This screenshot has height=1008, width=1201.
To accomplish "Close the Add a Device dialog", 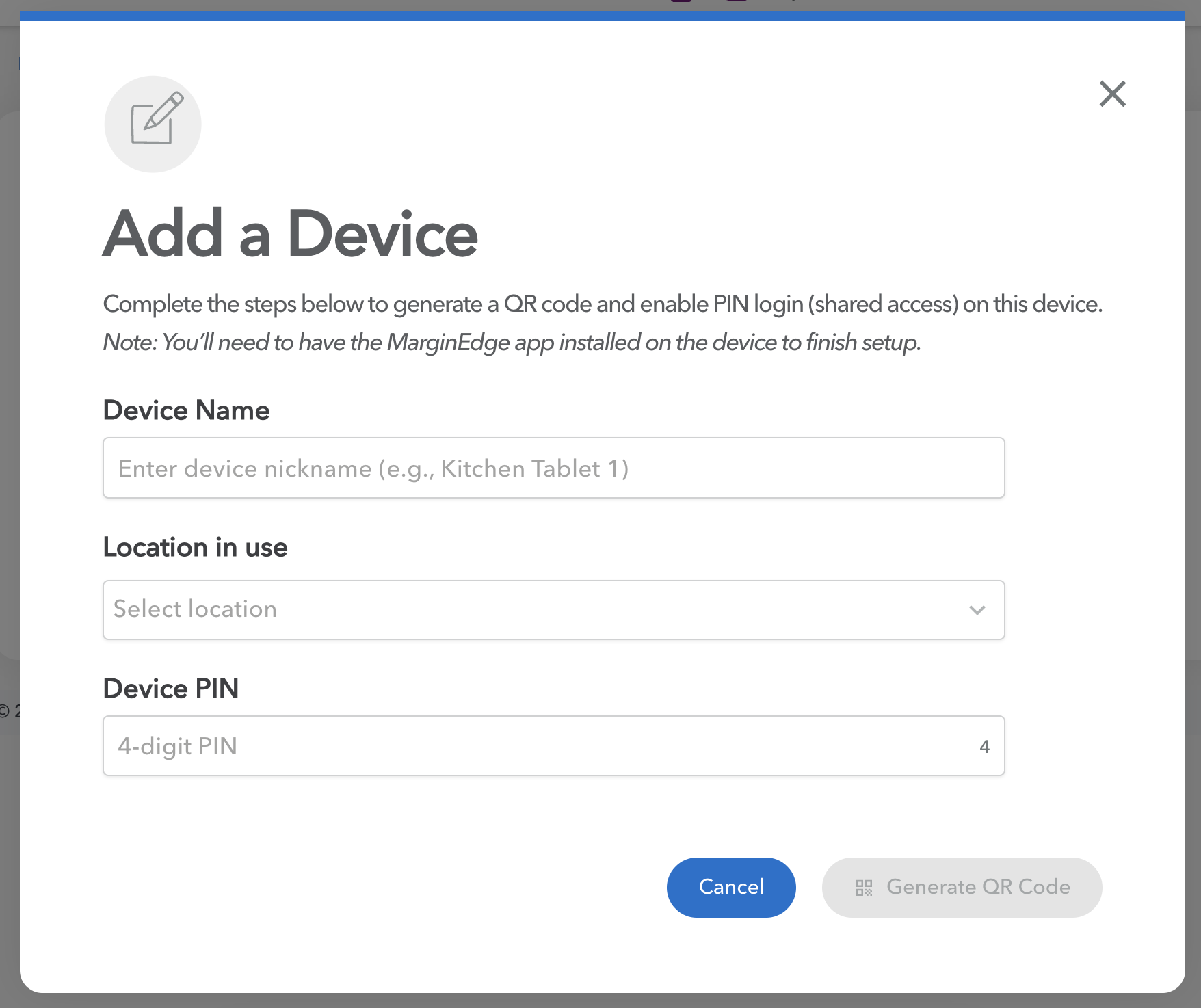I will pyautogui.click(x=1112, y=94).
